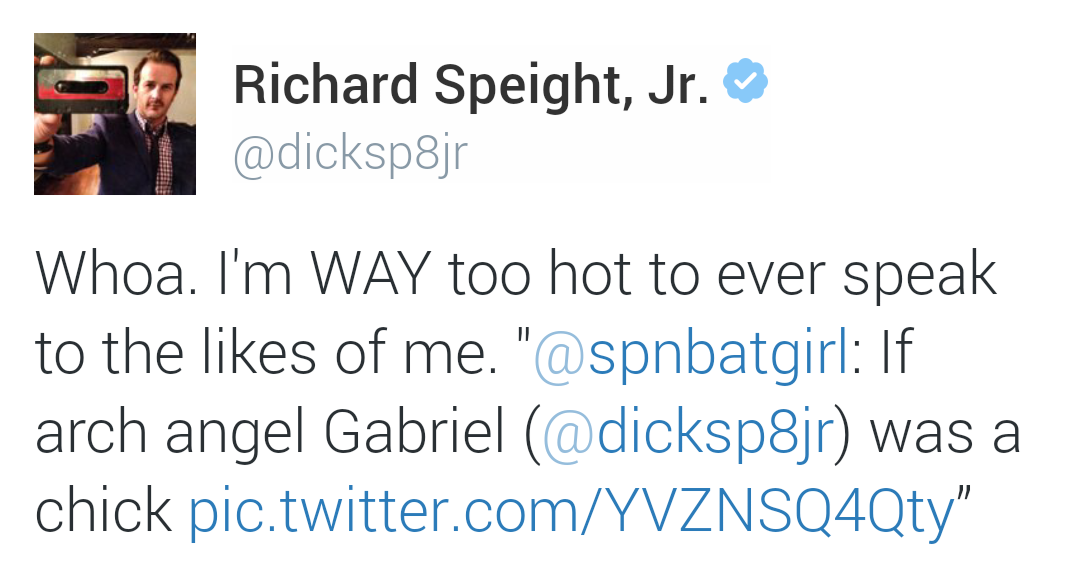1078x567 pixels.
Task: Click the blue verified badge
Action: pos(745,82)
